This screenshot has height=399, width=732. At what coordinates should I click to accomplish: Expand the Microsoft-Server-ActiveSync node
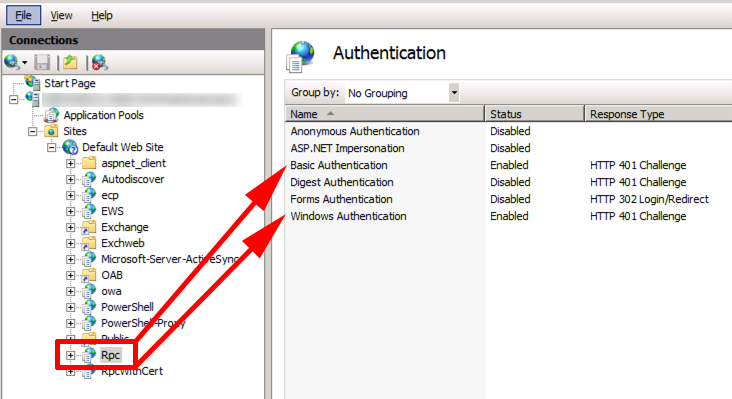pyautogui.click(x=70, y=259)
